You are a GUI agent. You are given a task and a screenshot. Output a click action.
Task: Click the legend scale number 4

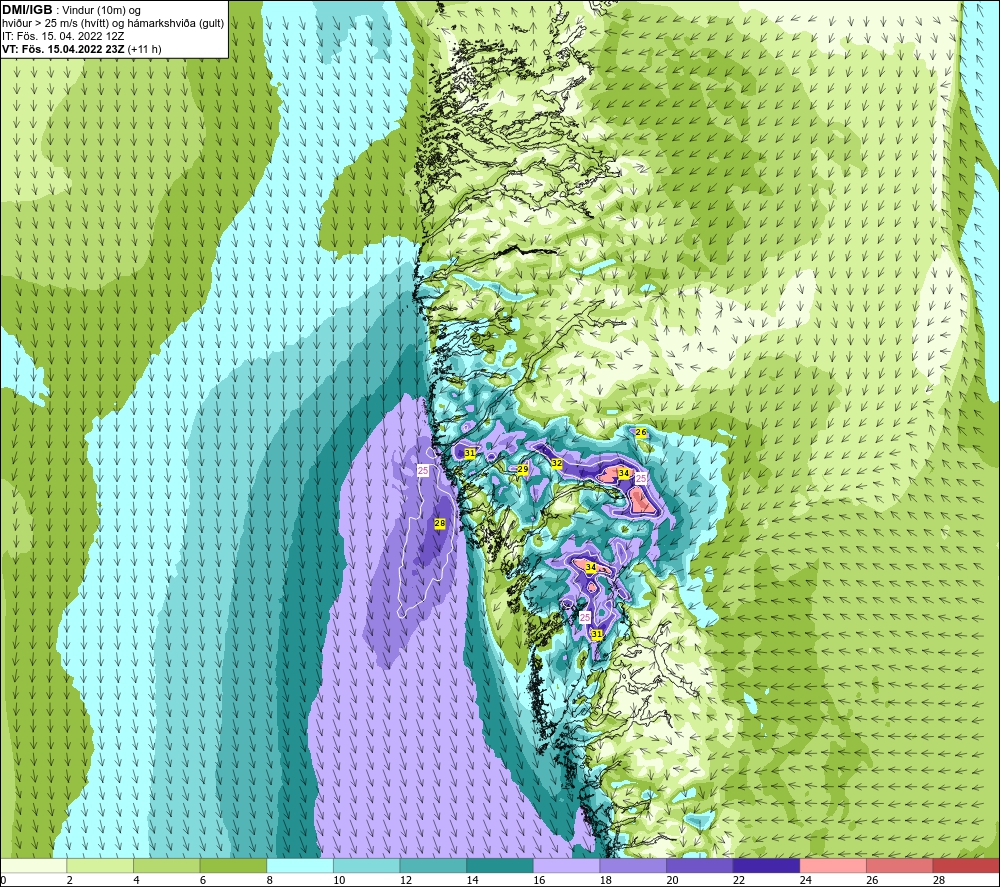[x=136, y=880]
